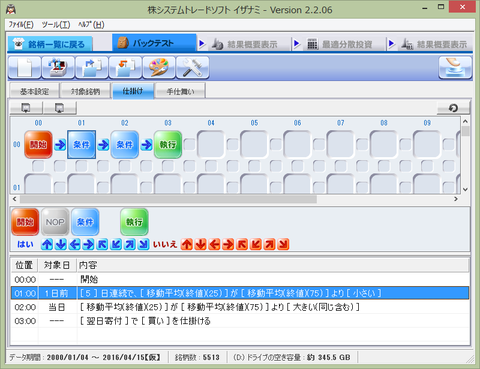Viewport: 480px width, 369px height.
Task: Click the export-to-folder arrow icon
Action: pyautogui.click(x=92, y=68)
